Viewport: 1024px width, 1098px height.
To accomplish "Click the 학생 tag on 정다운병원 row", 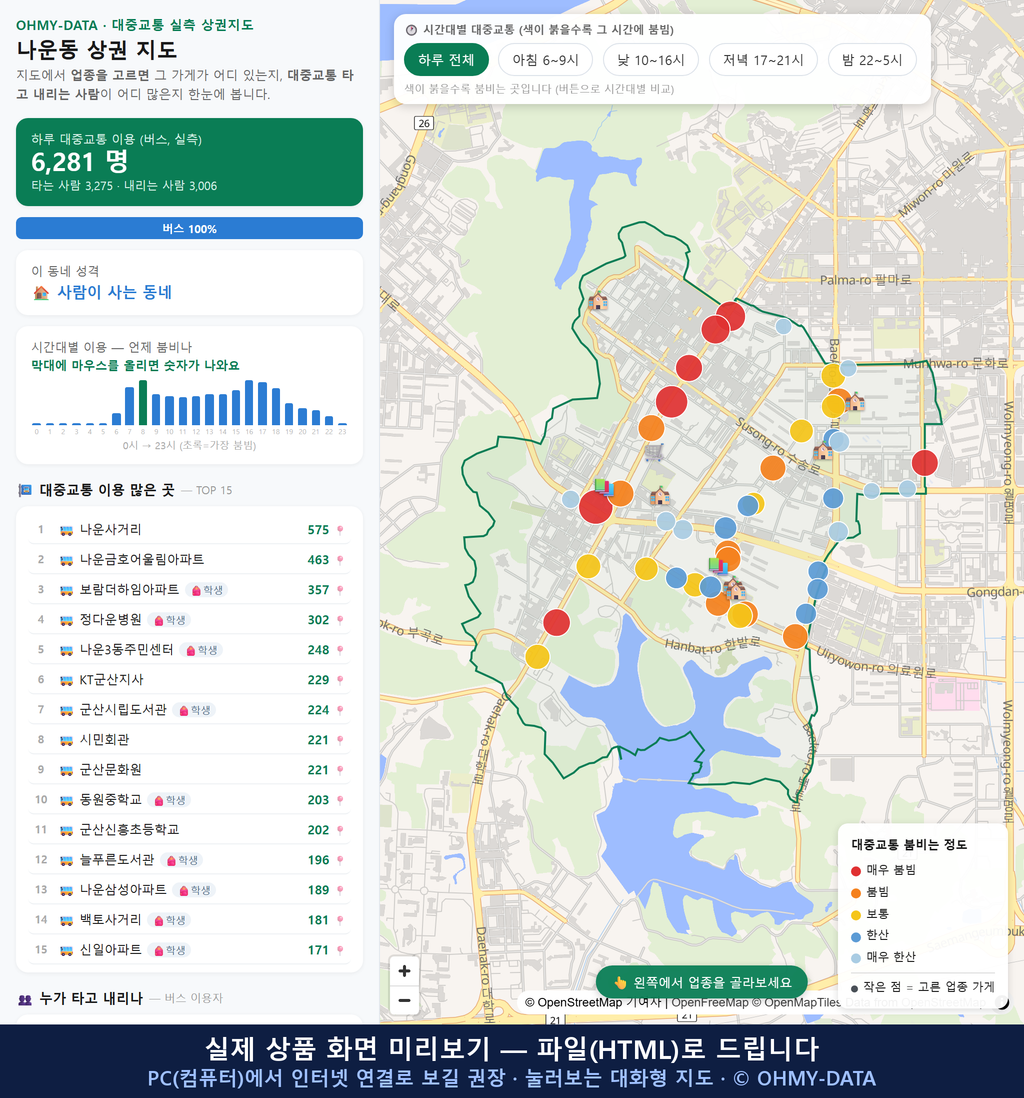I will pos(169,620).
